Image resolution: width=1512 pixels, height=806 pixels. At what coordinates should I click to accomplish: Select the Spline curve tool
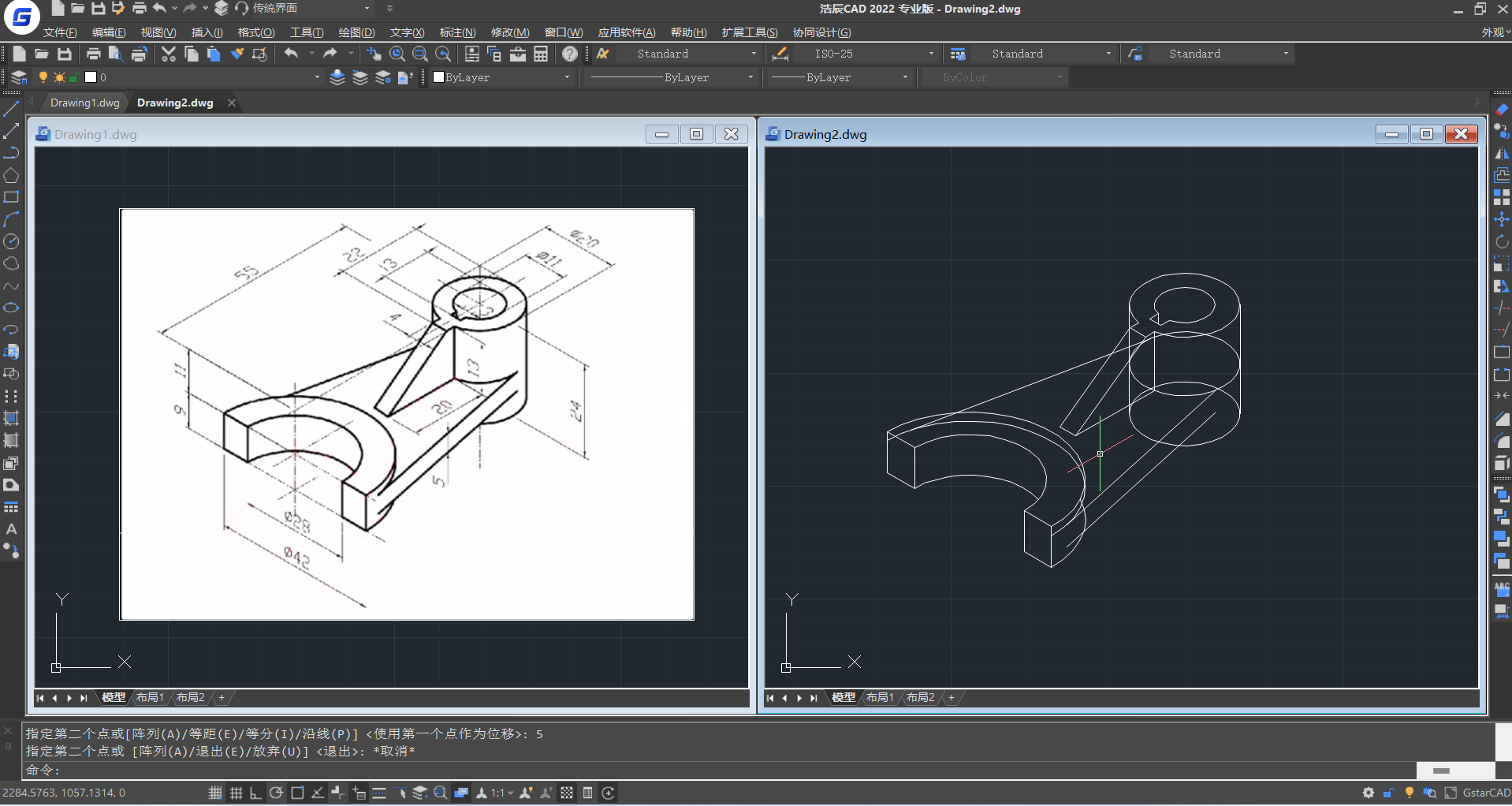11,285
